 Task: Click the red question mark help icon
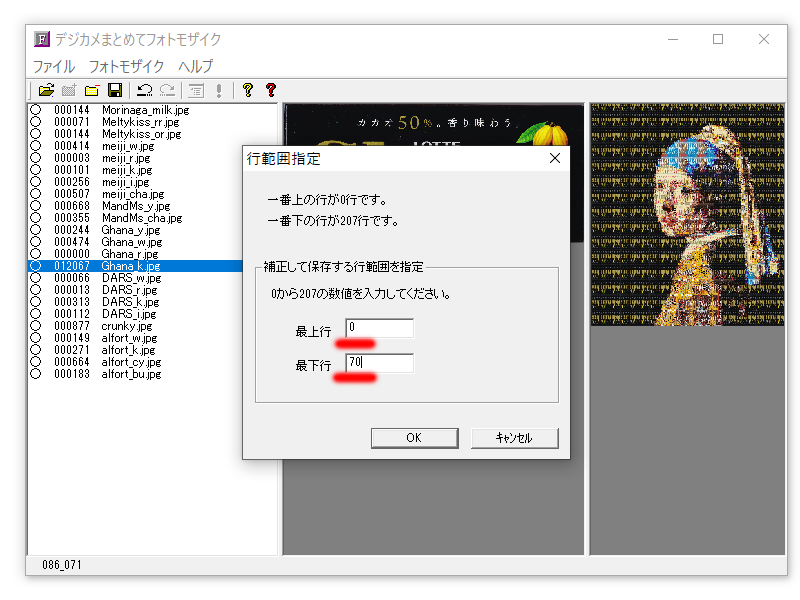[x=271, y=90]
